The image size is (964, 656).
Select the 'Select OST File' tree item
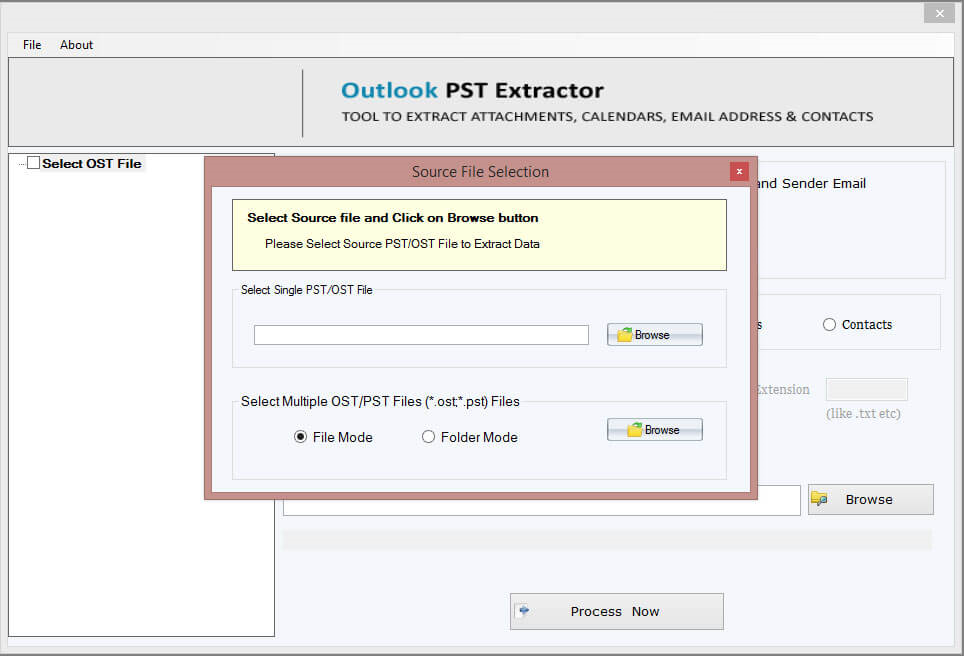click(x=92, y=164)
